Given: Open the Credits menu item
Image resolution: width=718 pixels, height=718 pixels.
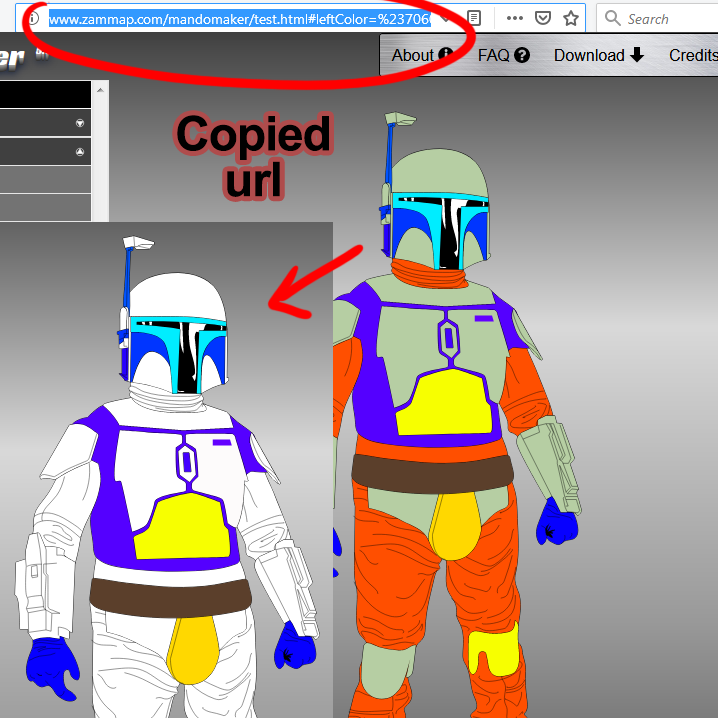Looking at the screenshot, I should (x=693, y=55).
